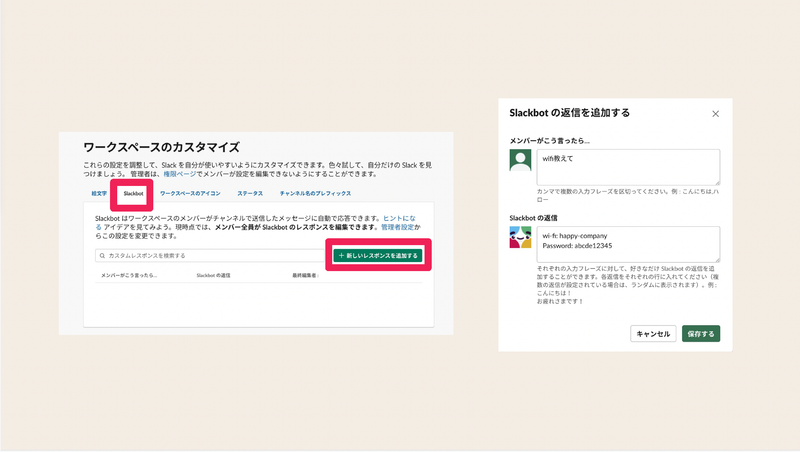
Task: Switch to the Slackbot tab
Action: [133, 193]
